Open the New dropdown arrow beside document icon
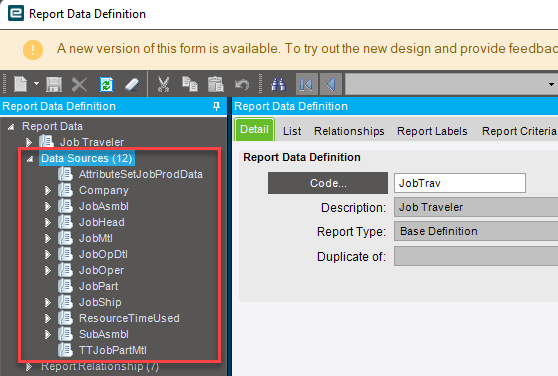The width and height of the screenshot is (558, 376). [x=36, y=84]
